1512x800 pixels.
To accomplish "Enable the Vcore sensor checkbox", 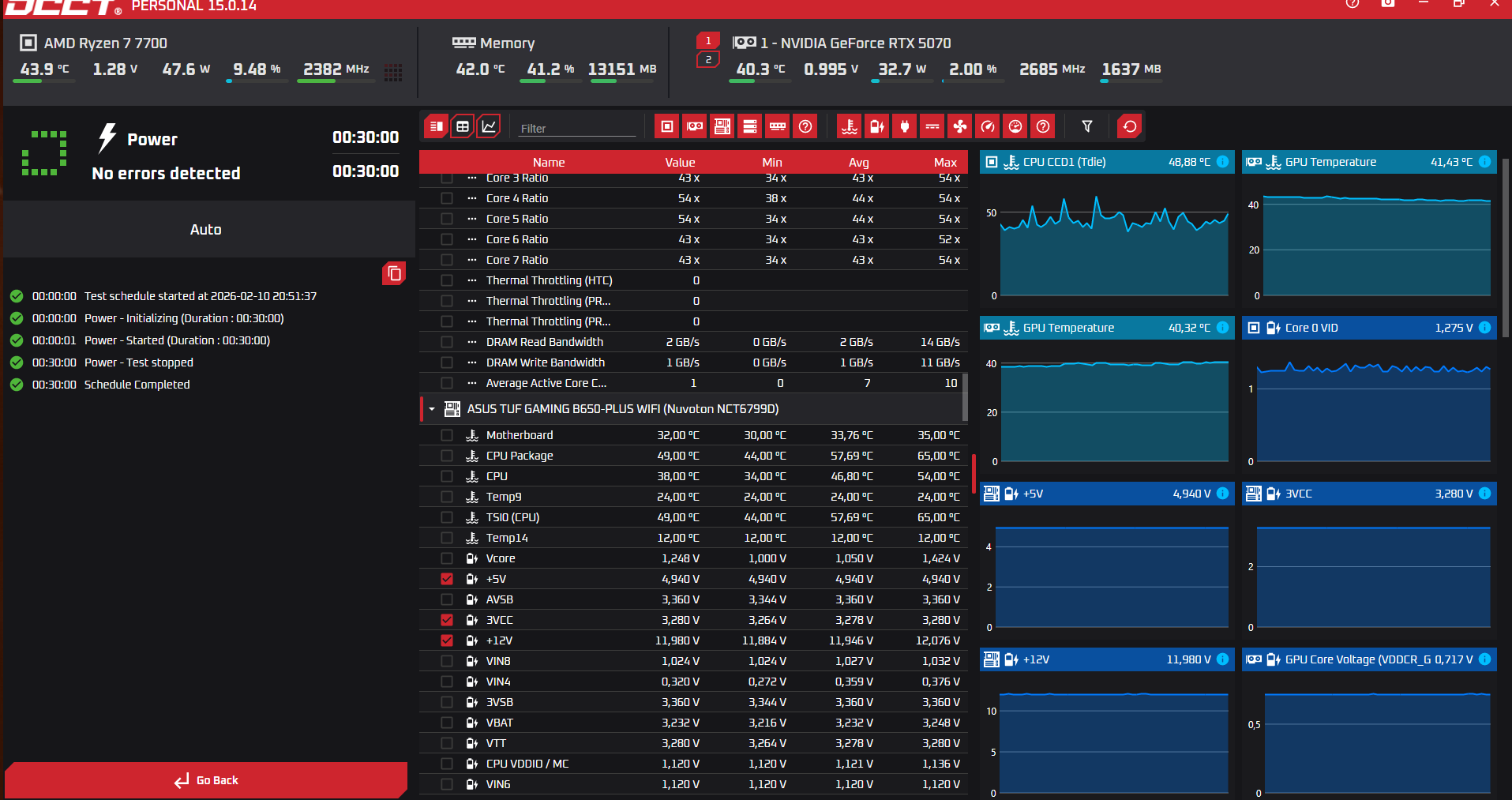I will click(x=447, y=558).
